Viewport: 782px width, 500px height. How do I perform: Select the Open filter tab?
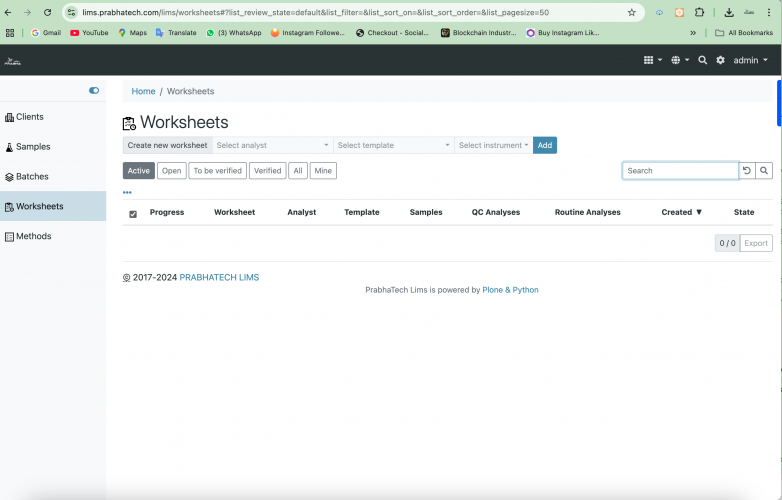(172, 170)
